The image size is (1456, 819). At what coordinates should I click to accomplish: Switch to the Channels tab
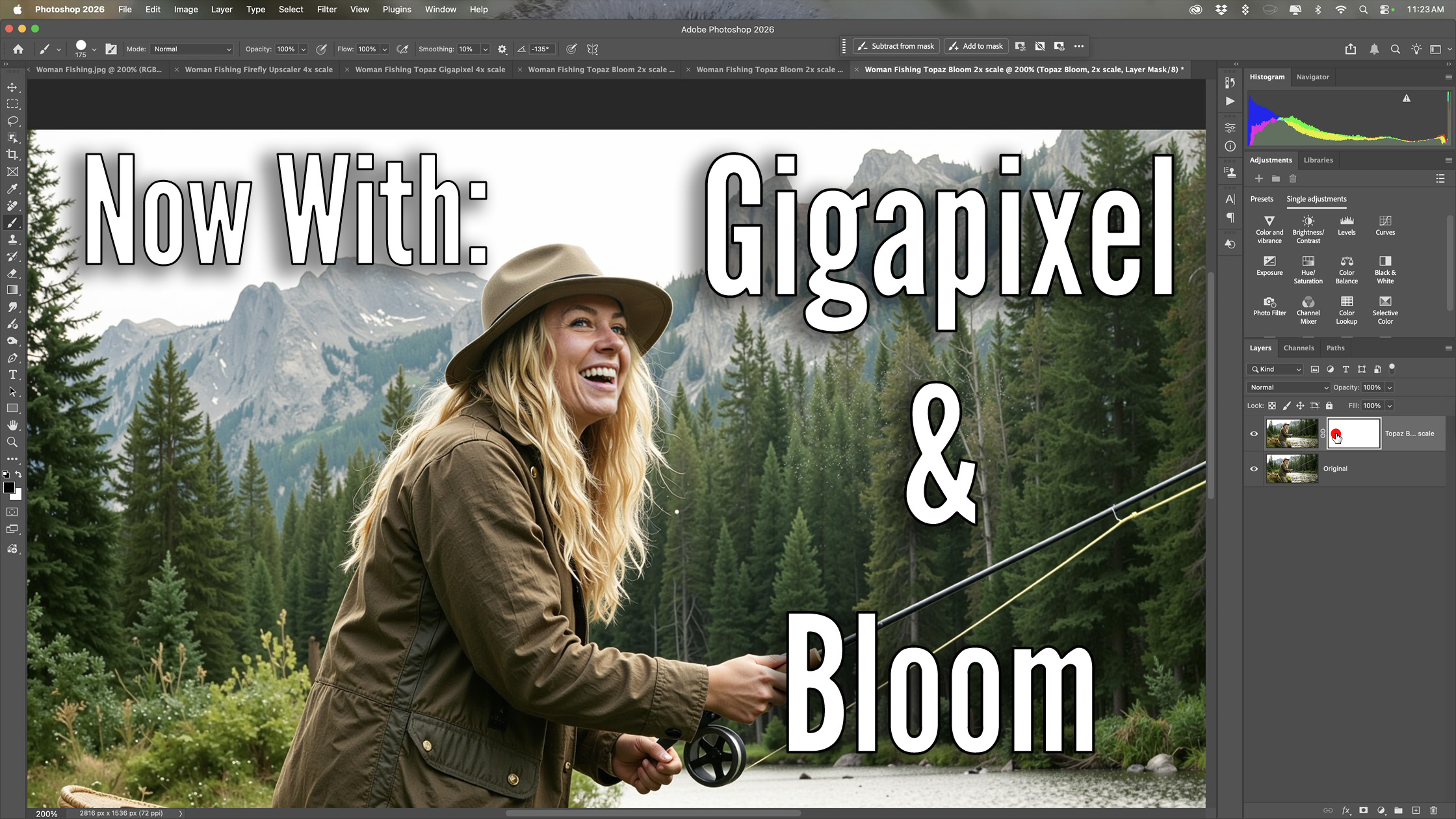pos(1299,348)
